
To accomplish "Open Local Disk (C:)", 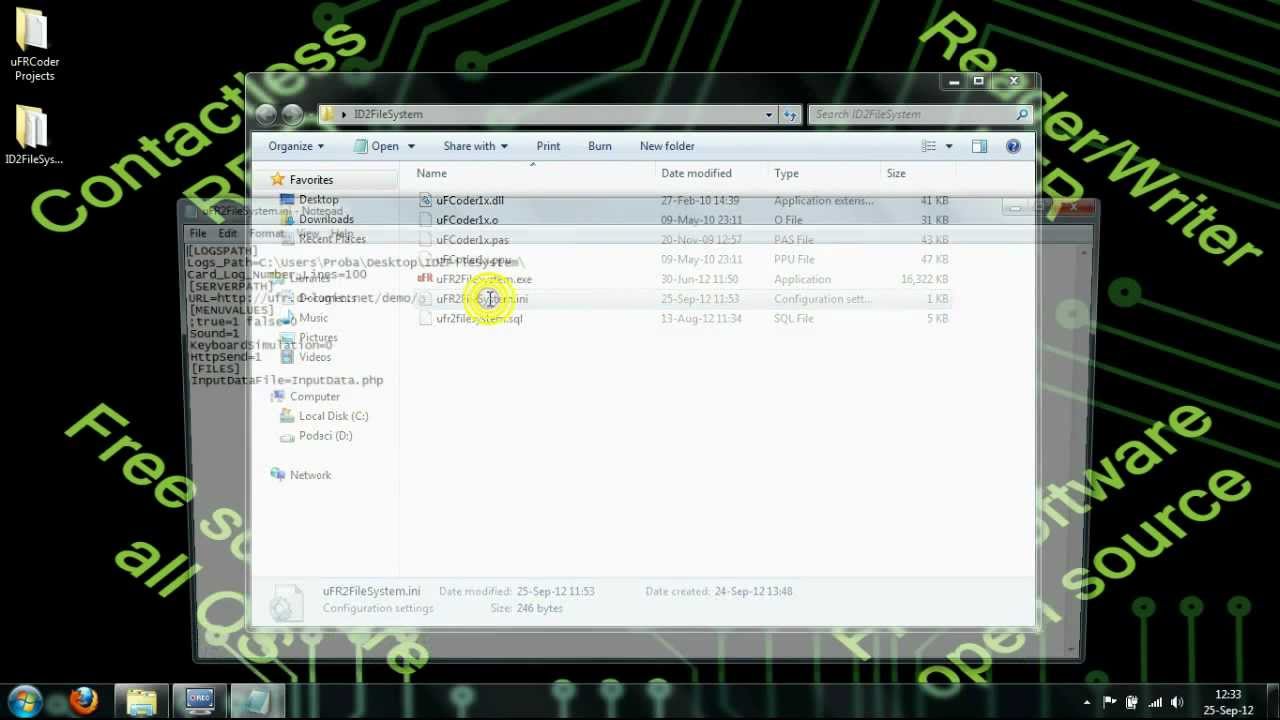I will (x=333, y=416).
